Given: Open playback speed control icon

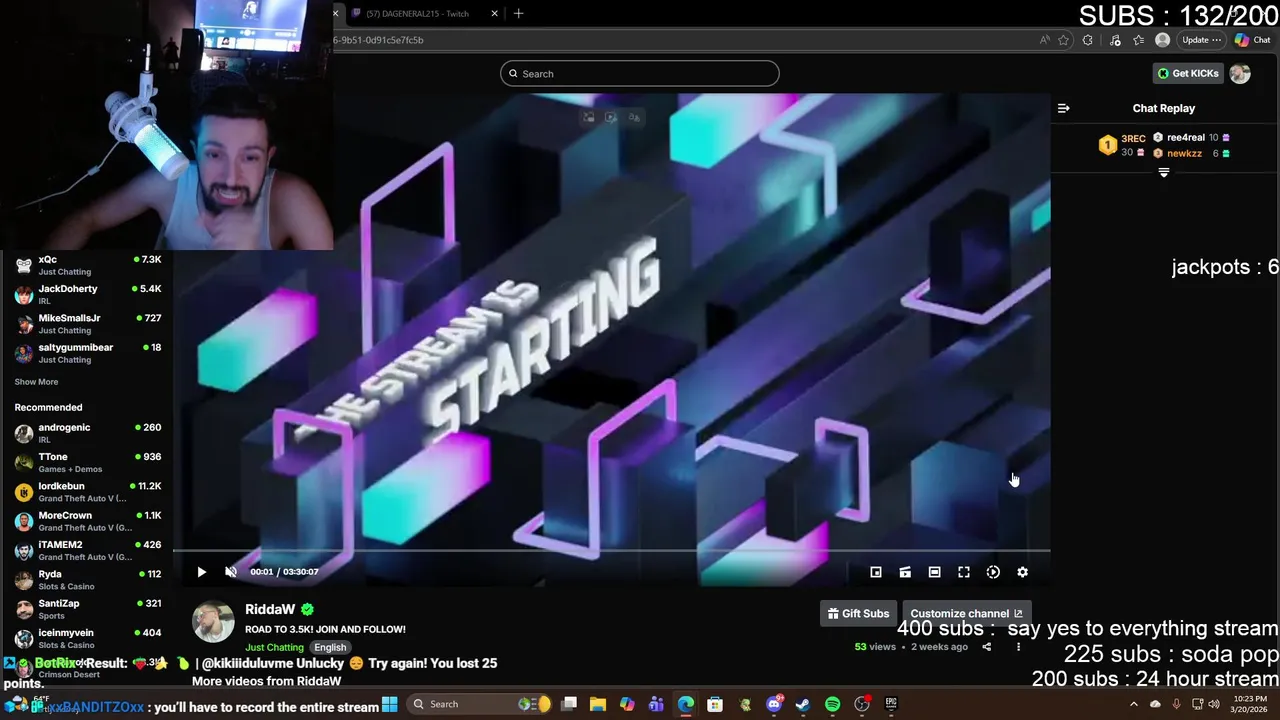Looking at the screenshot, I should [x=993, y=572].
